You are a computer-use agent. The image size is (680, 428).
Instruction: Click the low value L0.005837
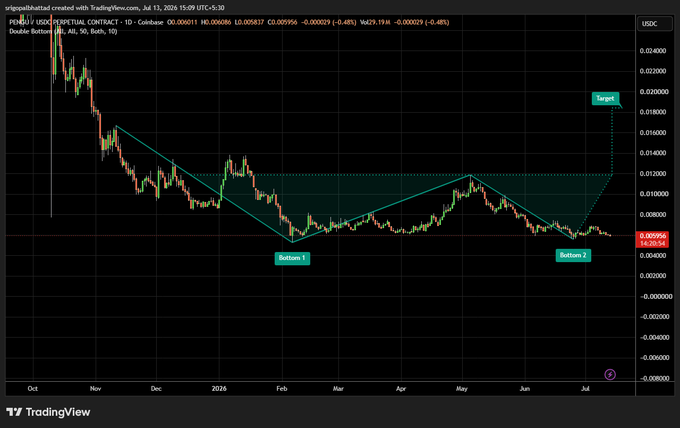(x=249, y=22)
